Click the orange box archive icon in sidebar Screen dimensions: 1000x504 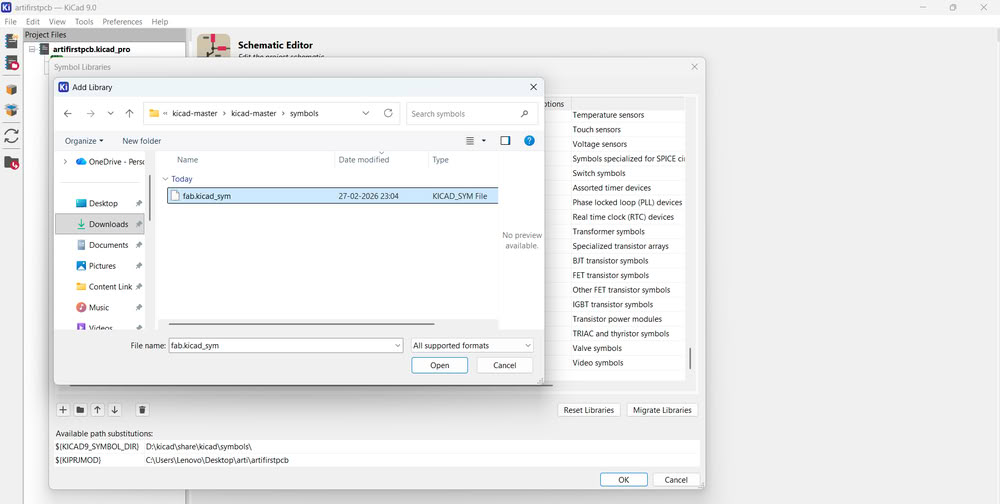coord(11,90)
